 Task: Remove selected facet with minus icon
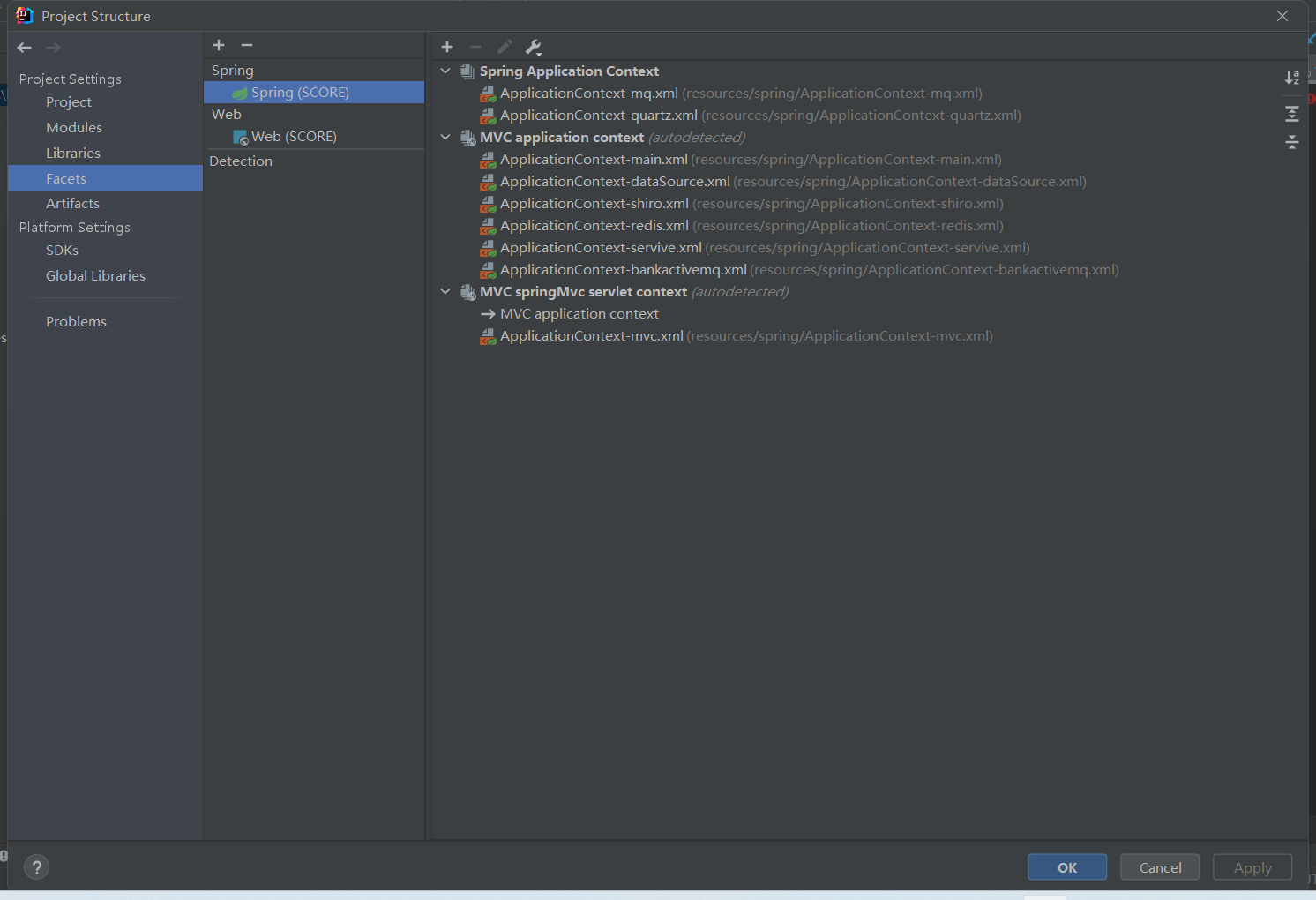click(x=247, y=45)
